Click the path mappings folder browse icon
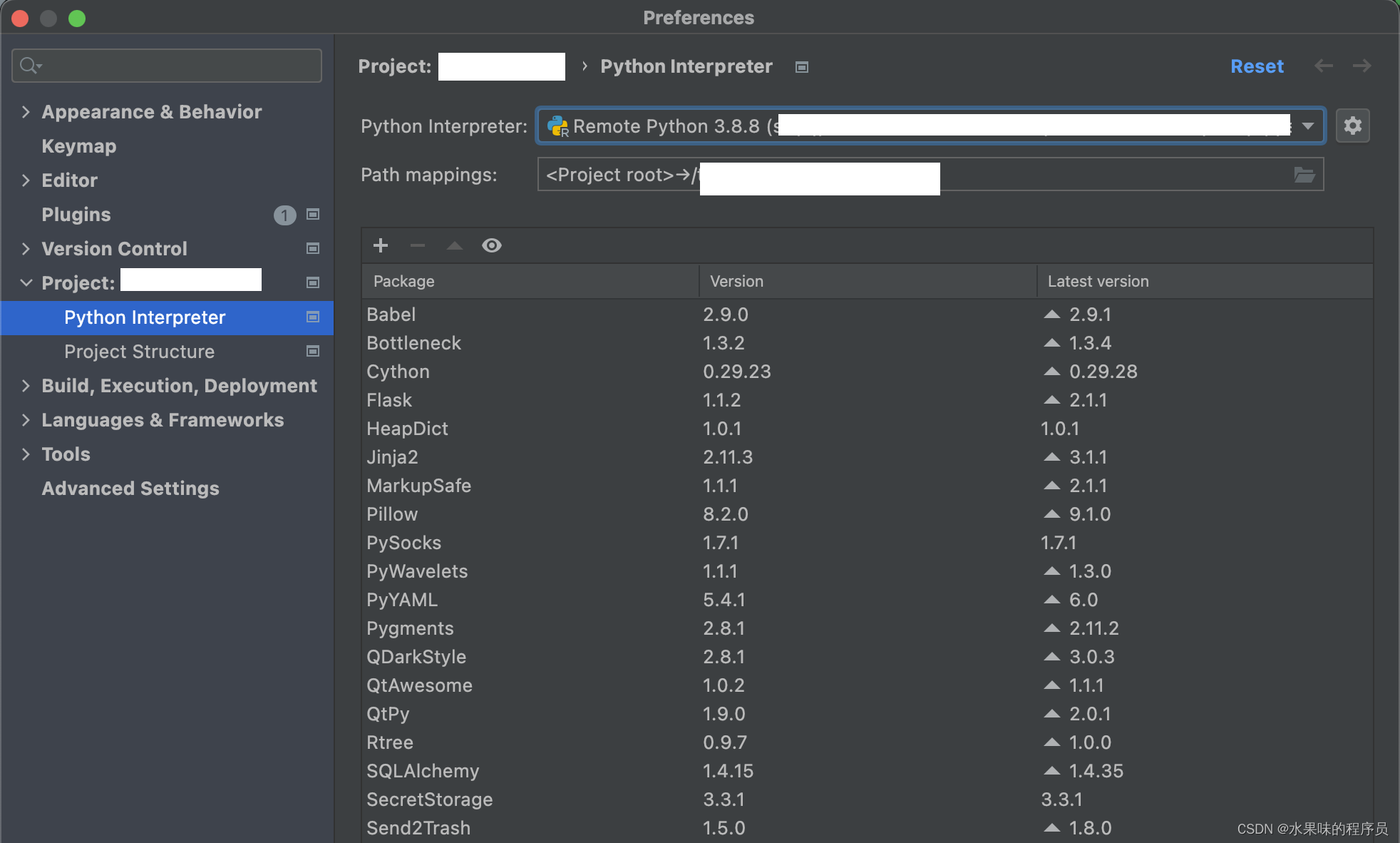1400x843 pixels. (1303, 175)
